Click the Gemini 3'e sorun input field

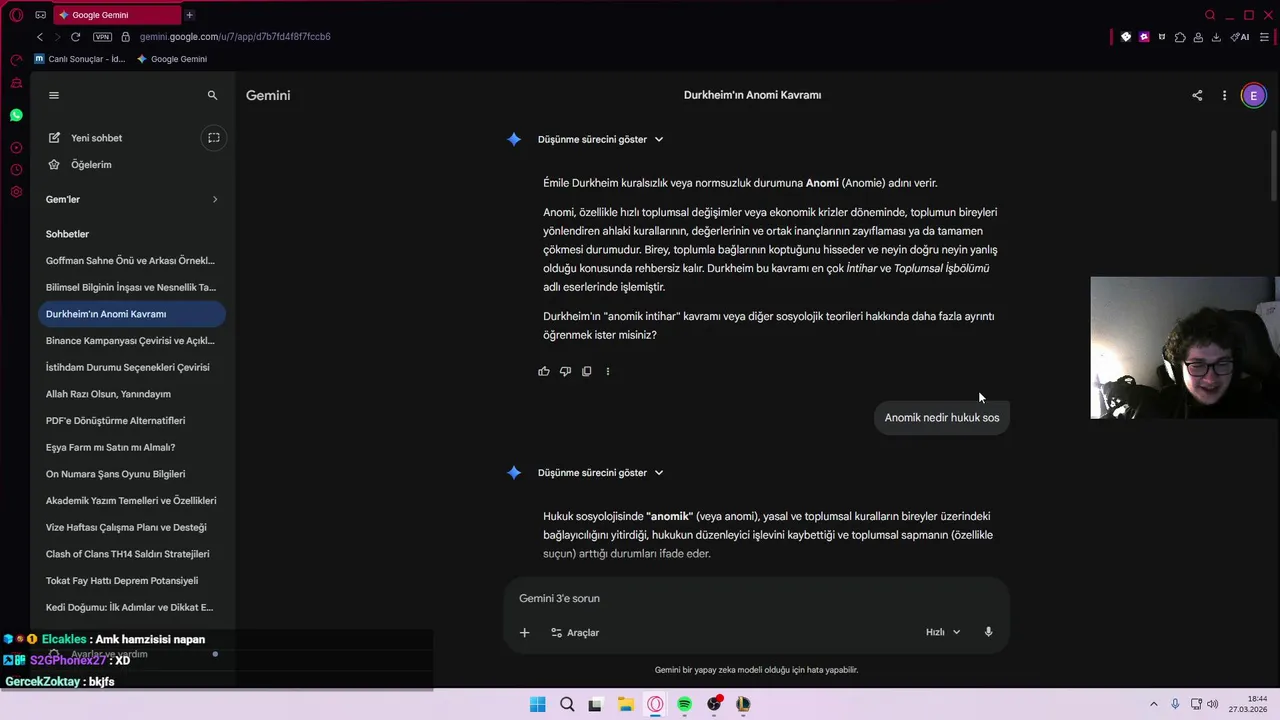[756, 598]
